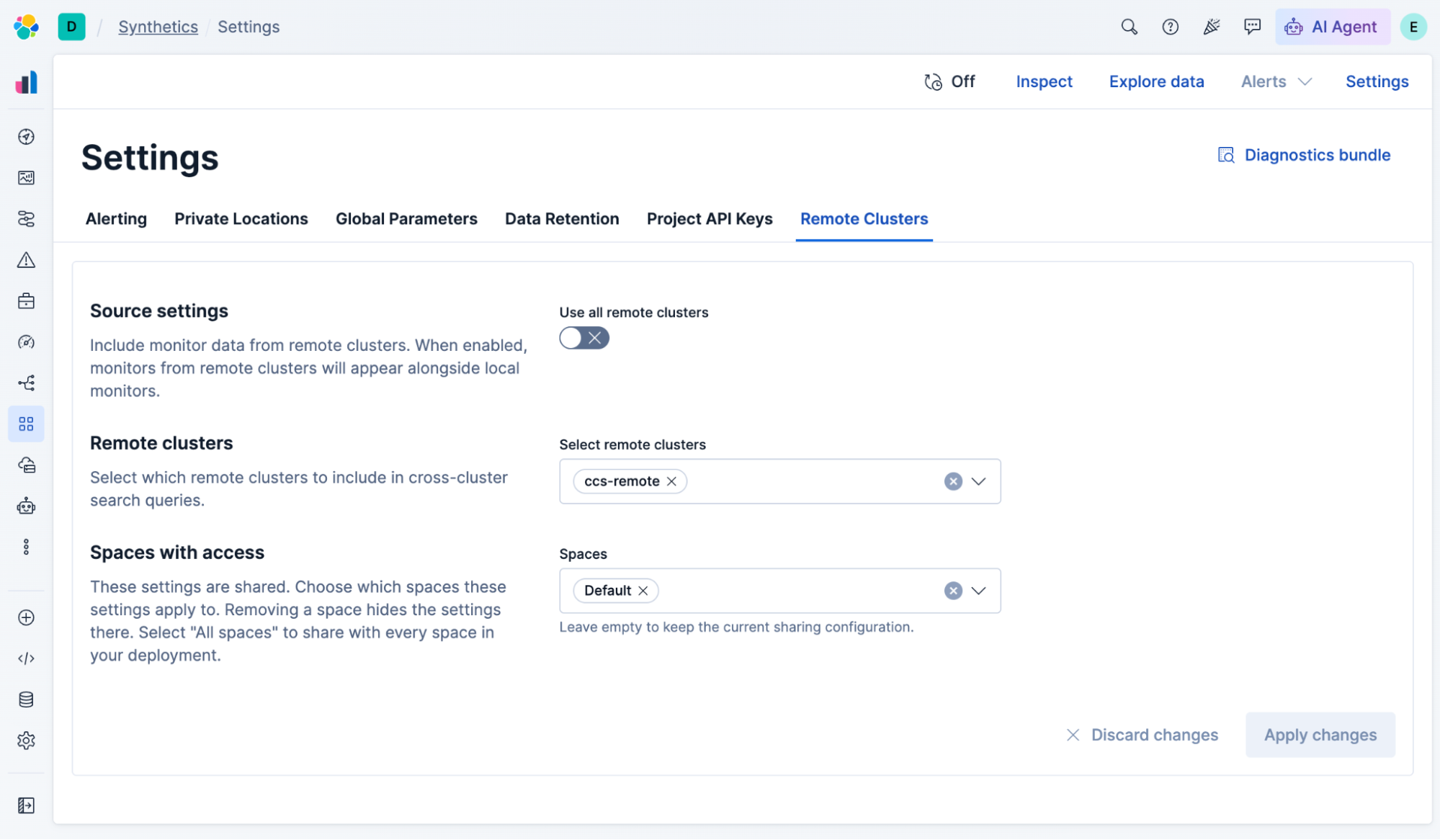Open Discover compass icon in sidebar
The height and width of the screenshot is (840, 1440).
pos(26,136)
